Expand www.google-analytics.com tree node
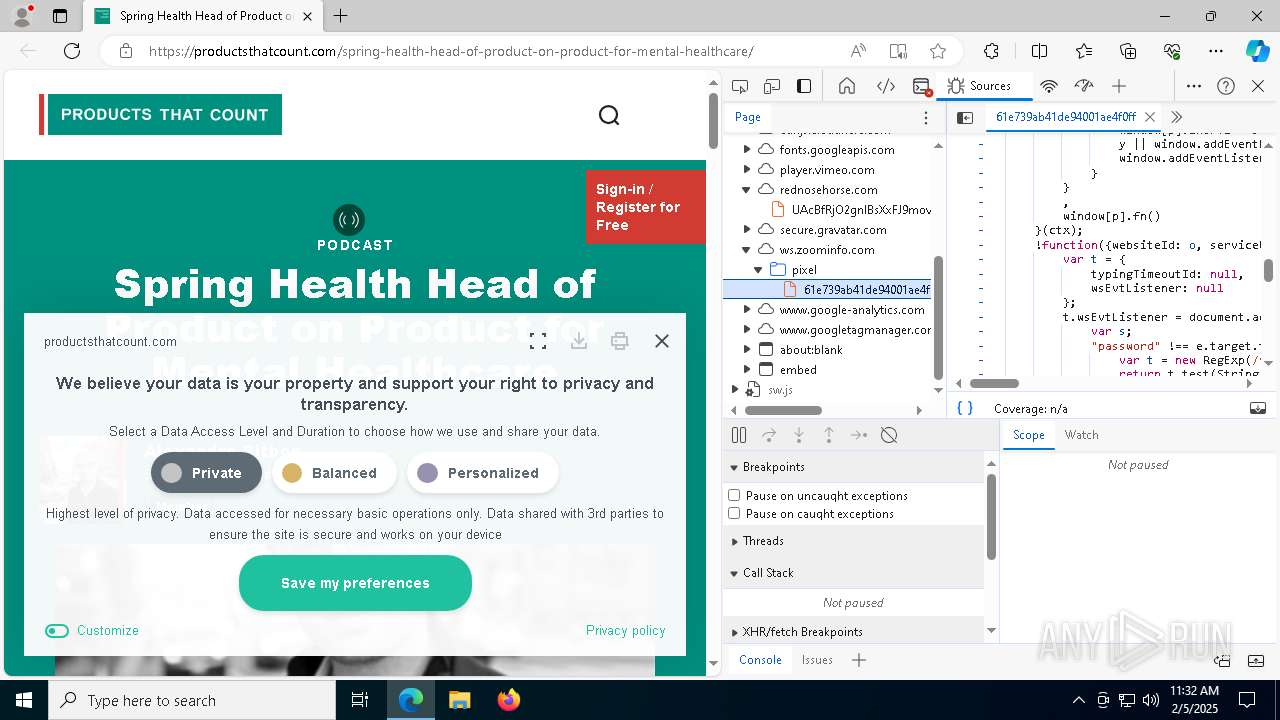The width and height of the screenshot is (1280, 720). pos(746,309)
